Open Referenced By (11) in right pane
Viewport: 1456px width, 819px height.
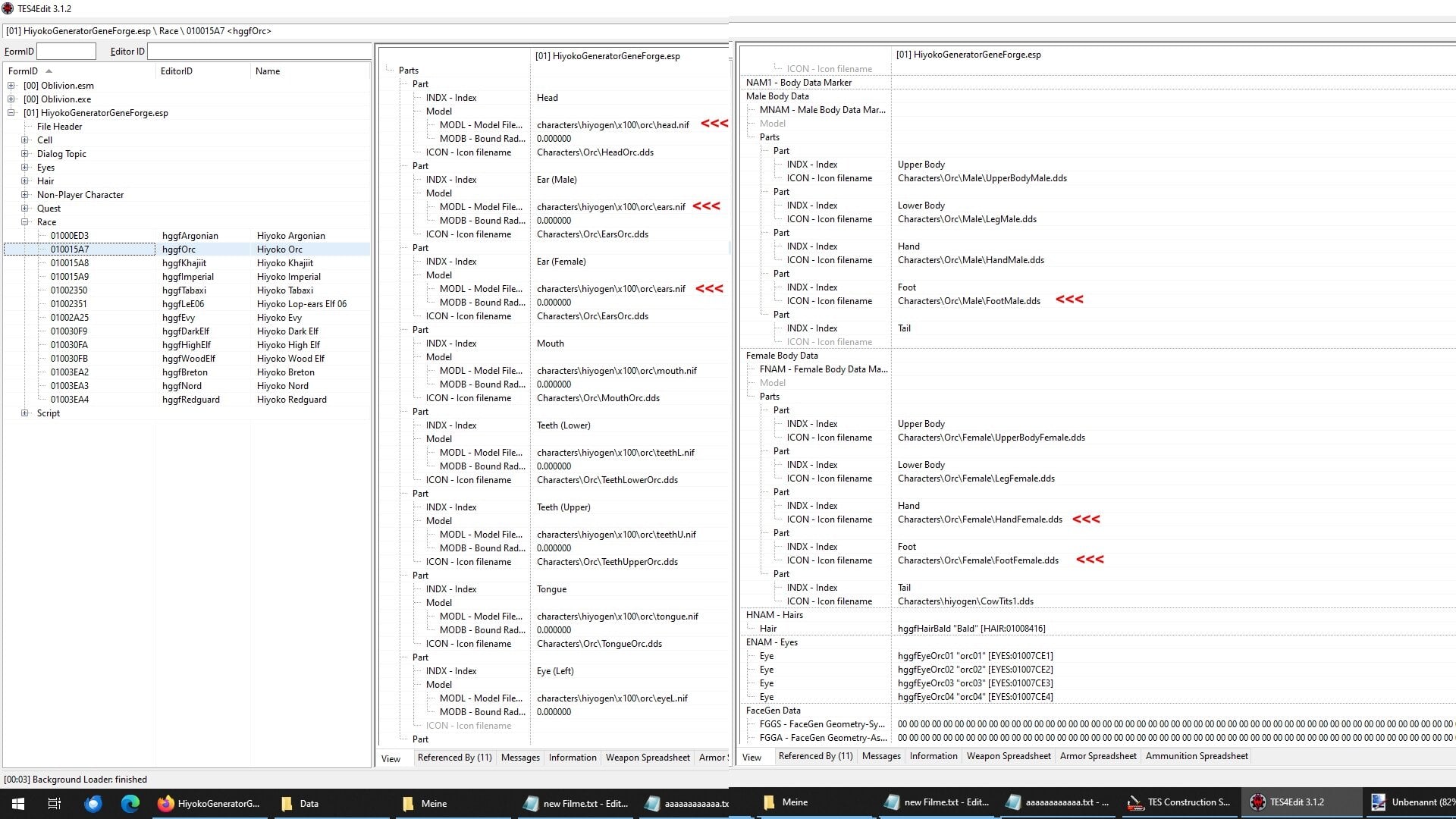(x=815, y=756)
